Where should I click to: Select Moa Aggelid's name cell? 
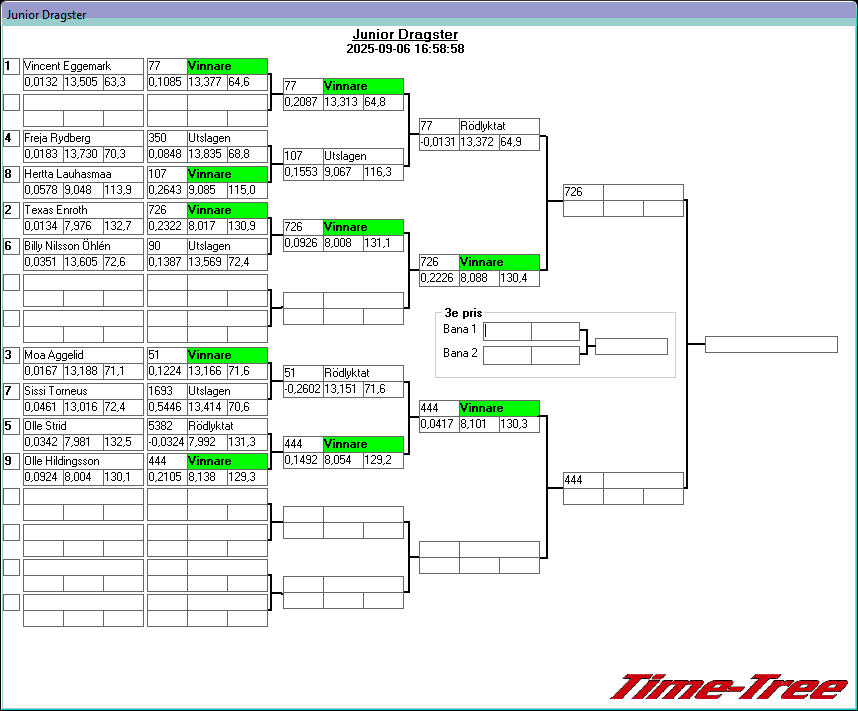[x=83, y=355]
